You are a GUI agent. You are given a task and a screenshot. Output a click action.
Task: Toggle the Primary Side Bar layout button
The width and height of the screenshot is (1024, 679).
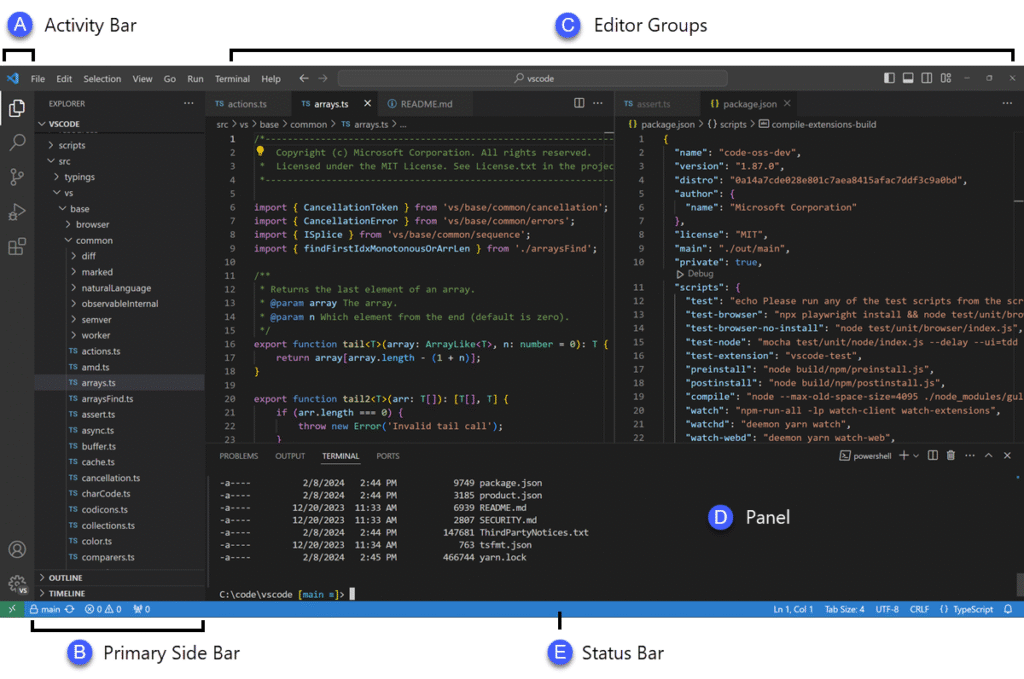pos(889,78)
